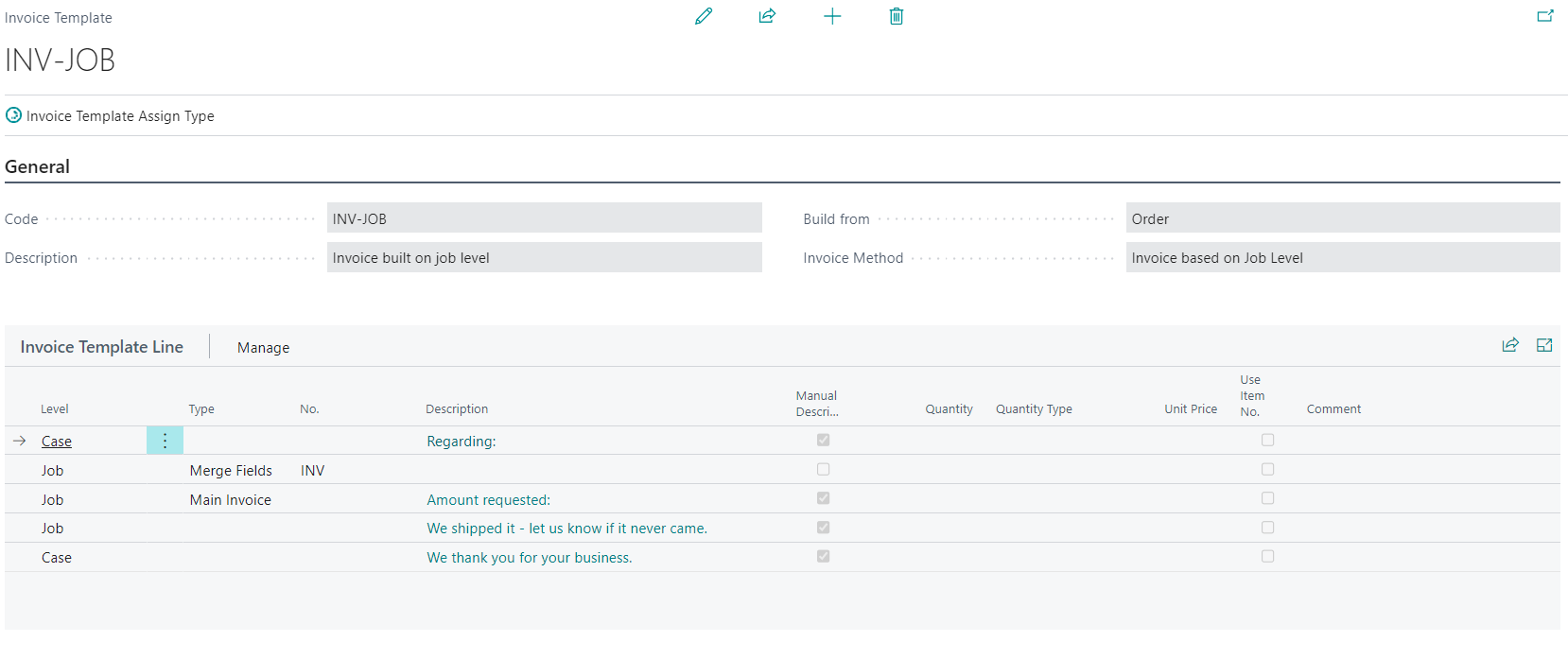Select Job level in We shipped it row
Viewport: 1568px width, 659px height.
tap(52, 529)
